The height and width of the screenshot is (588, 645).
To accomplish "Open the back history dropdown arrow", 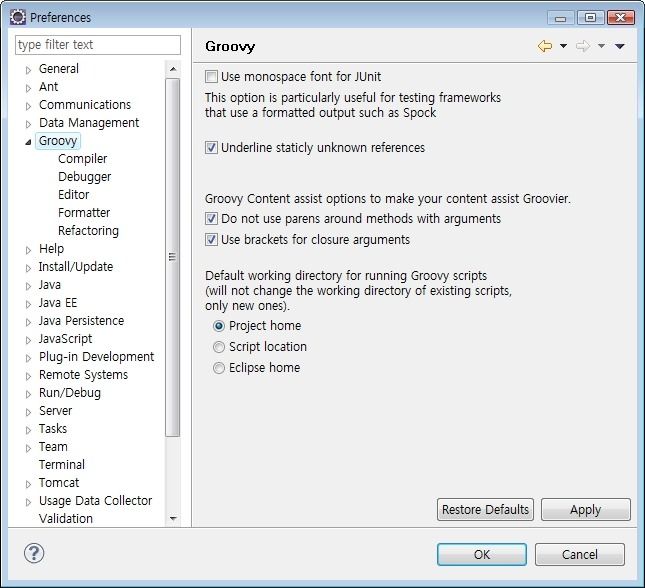I will [564, 46].
